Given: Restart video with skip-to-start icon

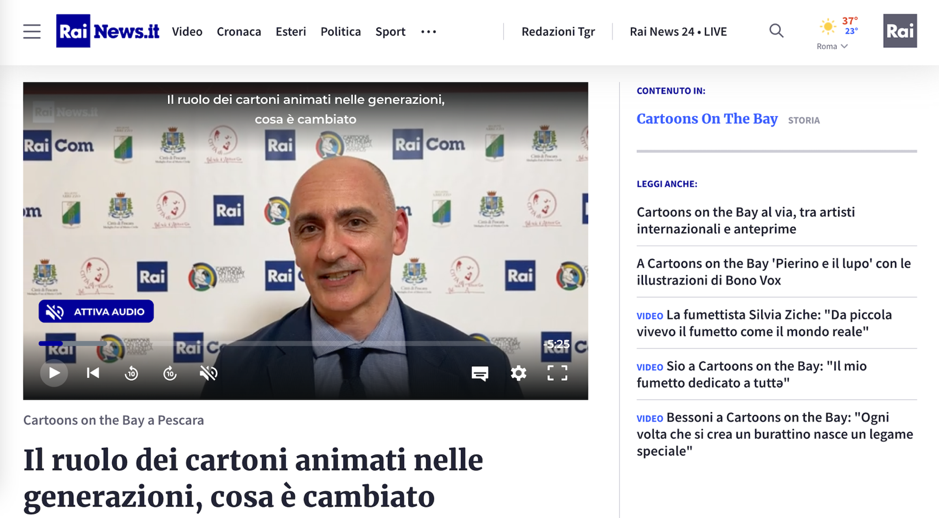Looking at the screenshot, I should pyautogui.click(x=93, y=373).
